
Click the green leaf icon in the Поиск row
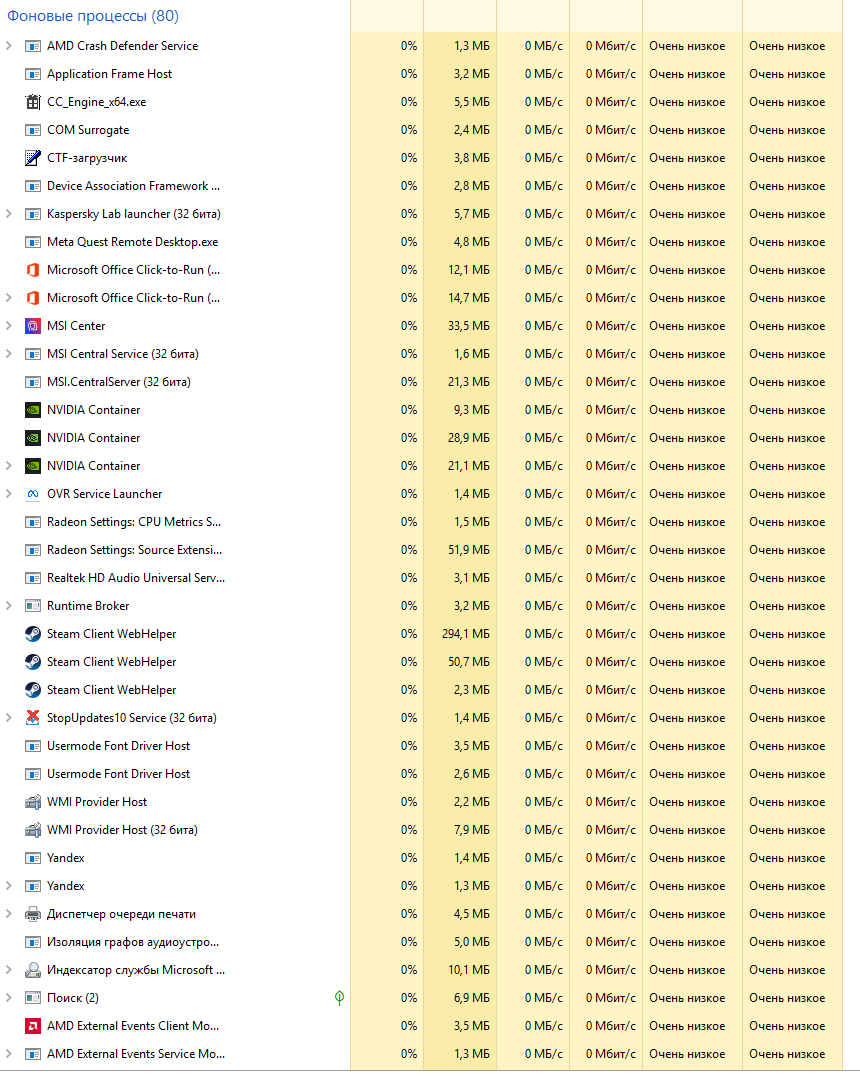(339, 998)
